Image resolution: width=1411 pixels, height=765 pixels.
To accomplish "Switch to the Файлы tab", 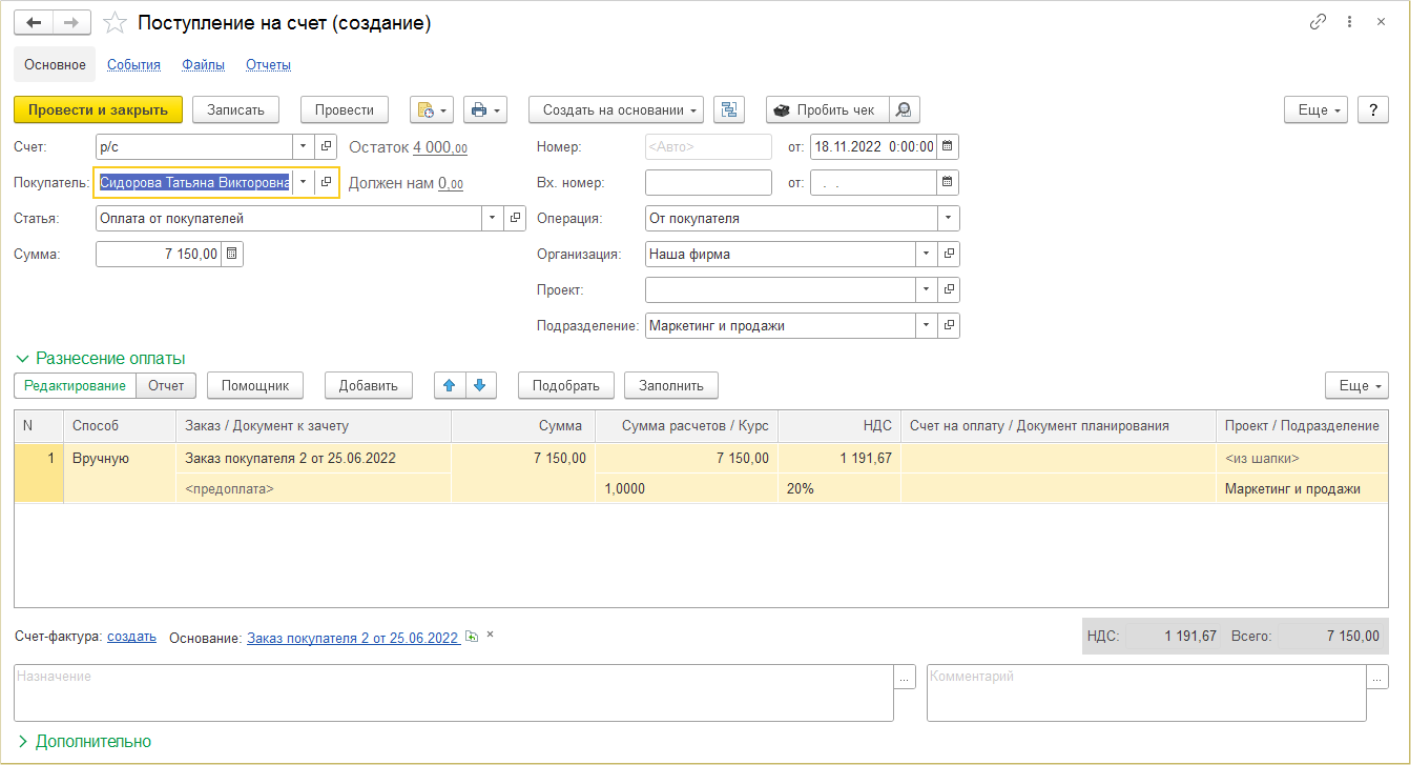I will (x=203, y=65).
